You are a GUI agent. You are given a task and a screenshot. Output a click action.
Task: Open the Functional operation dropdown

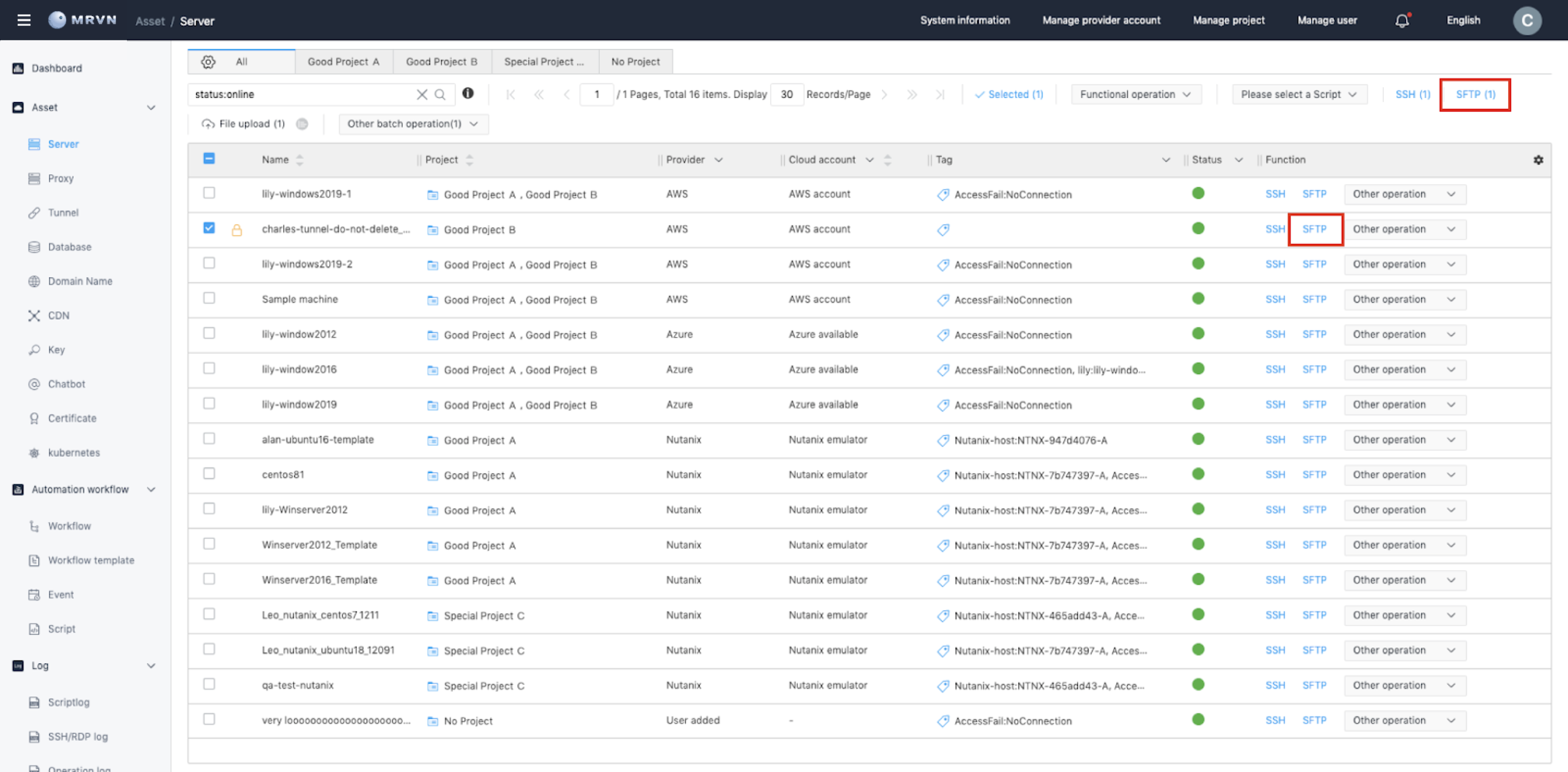1135,94
